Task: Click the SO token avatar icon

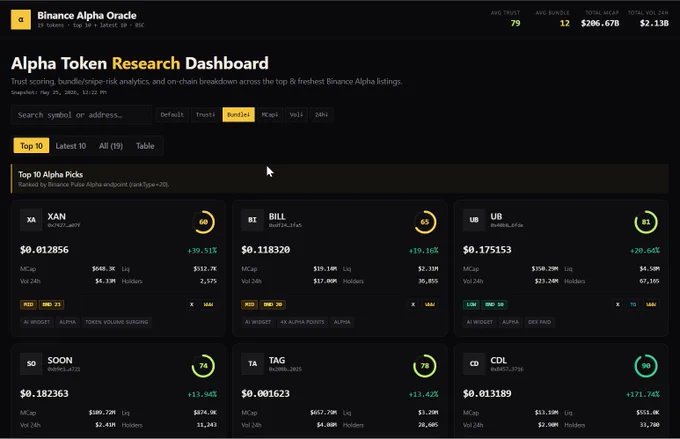Action: tap(31, 364)
